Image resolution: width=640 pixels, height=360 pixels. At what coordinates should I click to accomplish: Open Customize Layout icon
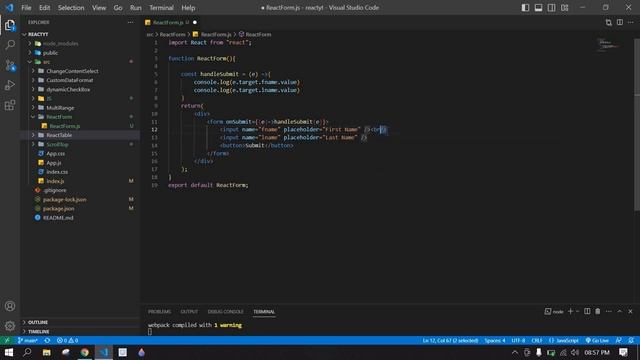(x=564, y=8)
